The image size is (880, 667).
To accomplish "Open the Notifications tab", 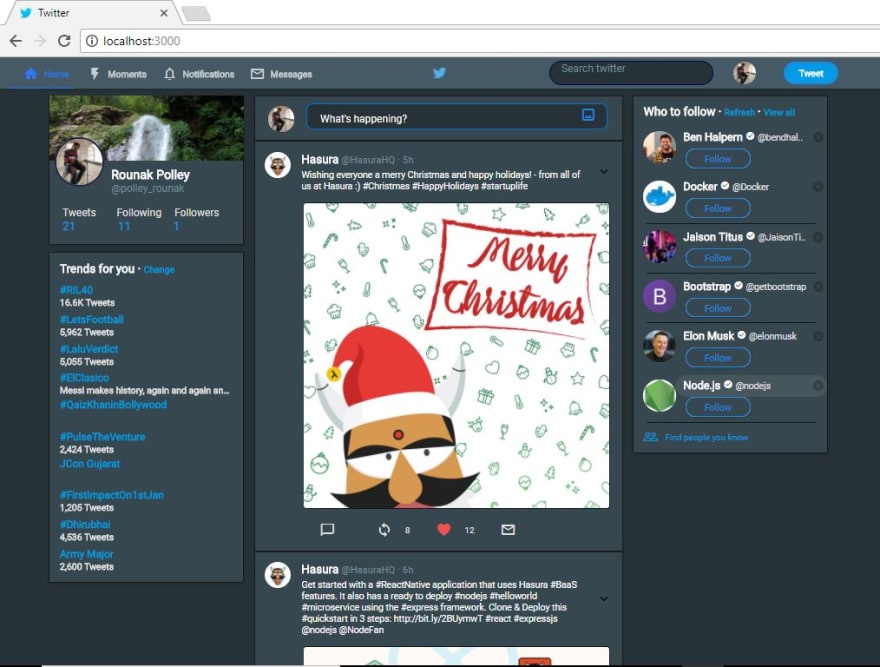I will point(199,74).
